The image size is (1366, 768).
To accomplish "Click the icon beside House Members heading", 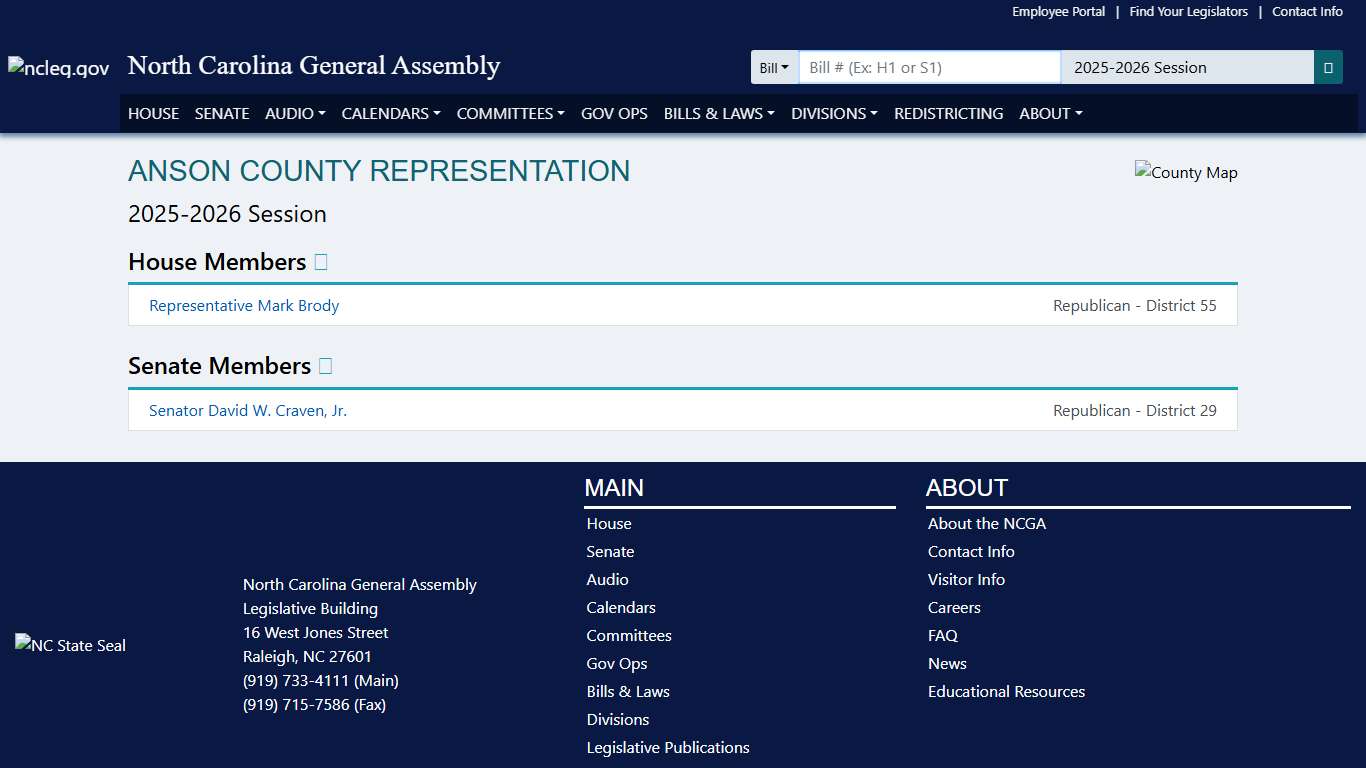I will click(321, 261).
